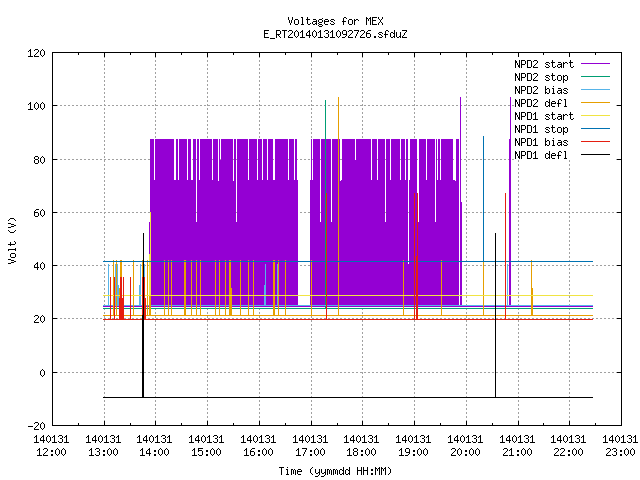Click the 'NPD1 start' legend label
Image resolution: width=640 pixels, height=480 pixels.
(x=544, y=116)
